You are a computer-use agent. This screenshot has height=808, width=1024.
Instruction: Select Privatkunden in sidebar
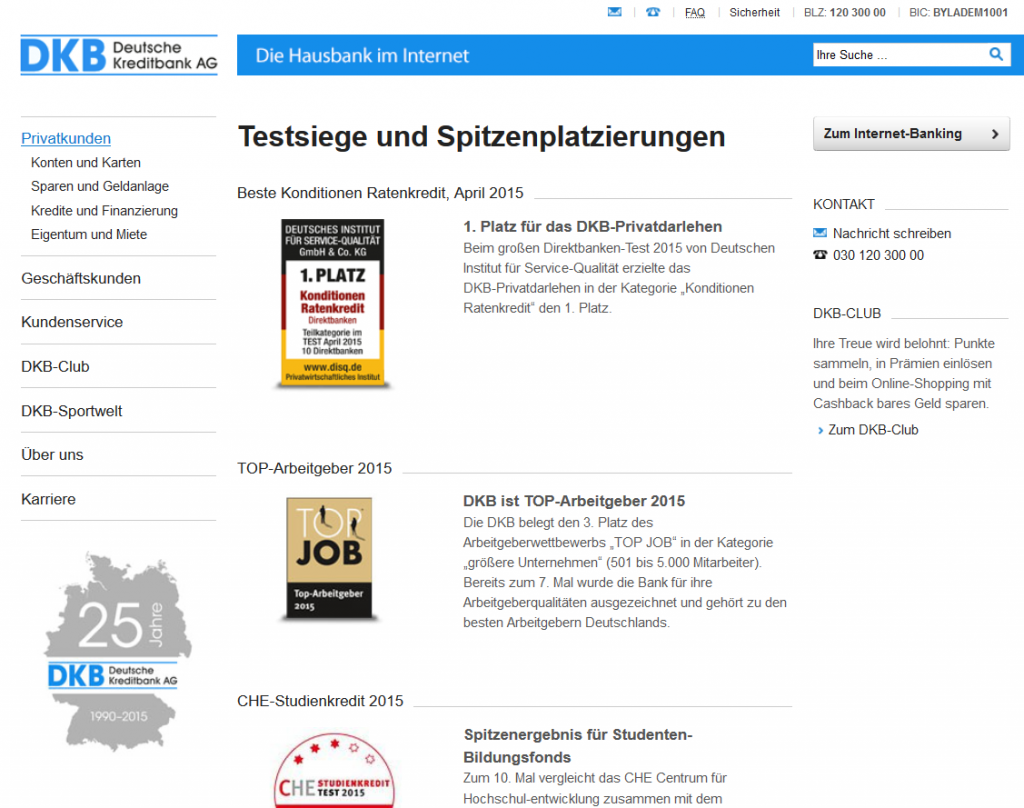tap(66, 138)
